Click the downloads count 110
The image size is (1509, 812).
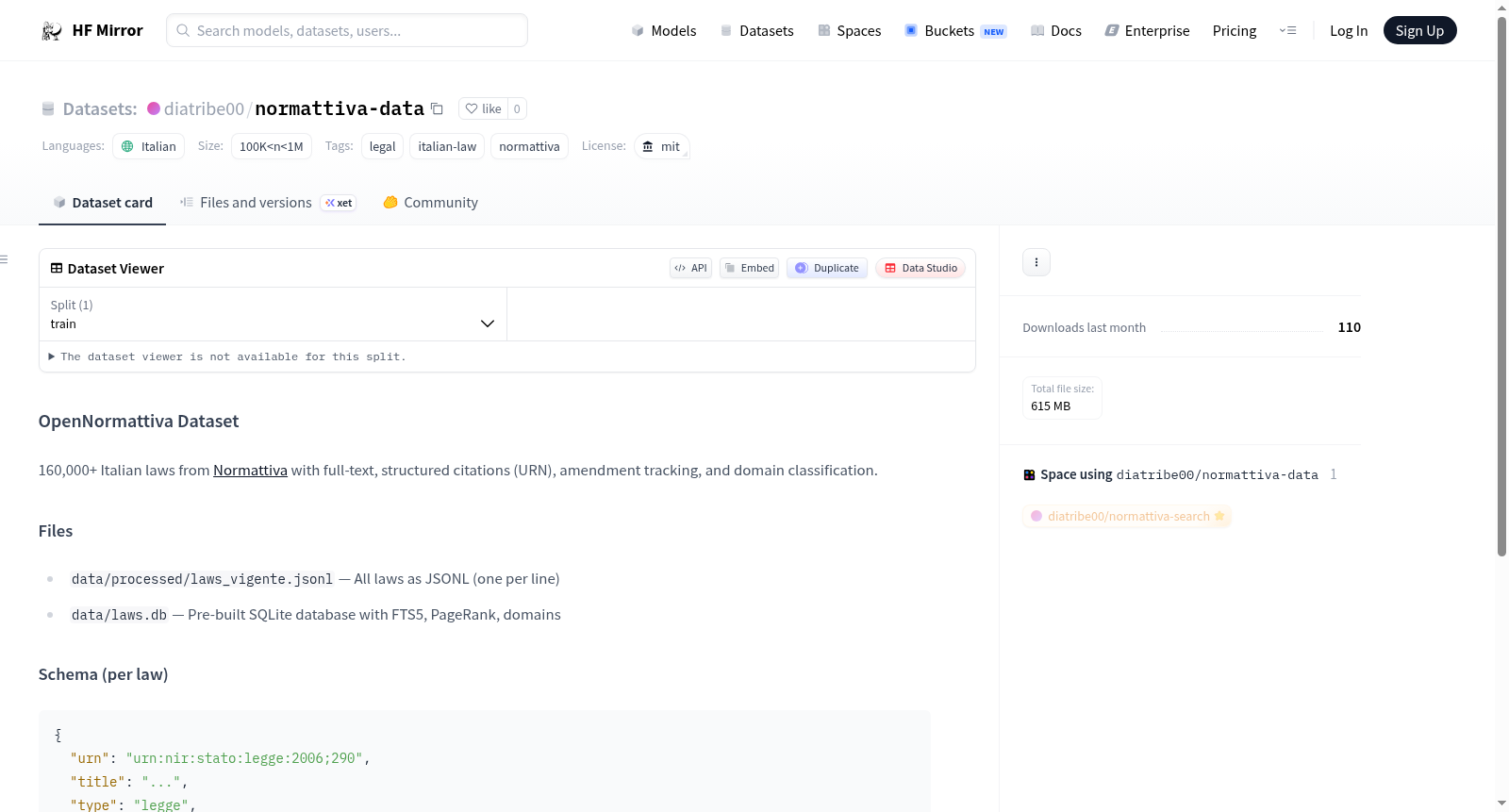[1350, 327]
